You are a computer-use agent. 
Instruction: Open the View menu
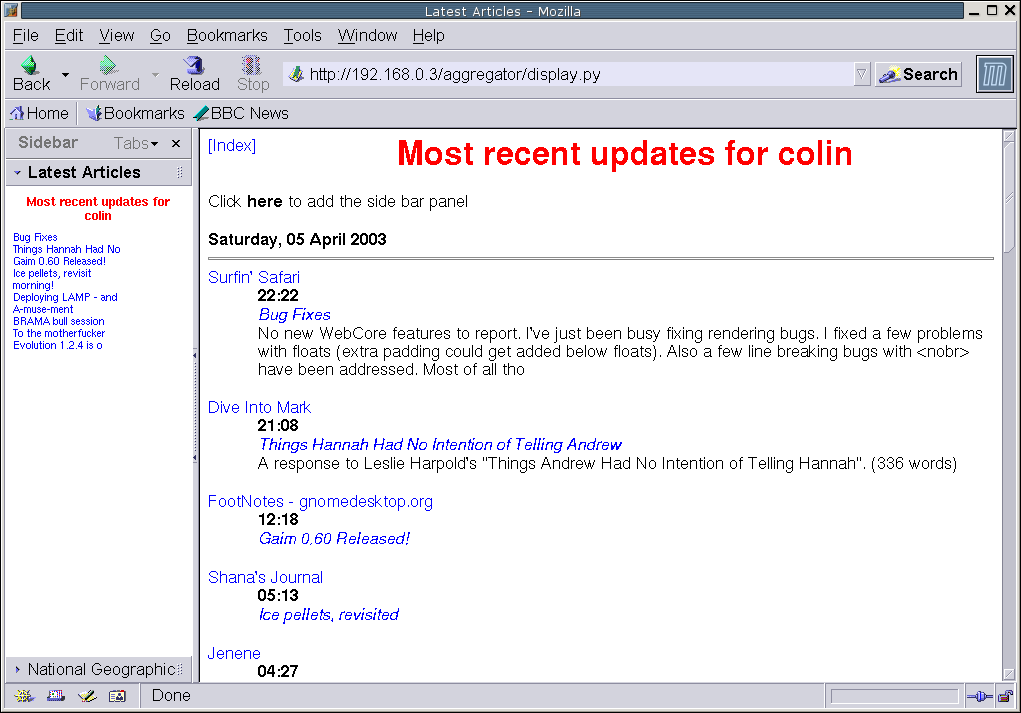[117, 35]
